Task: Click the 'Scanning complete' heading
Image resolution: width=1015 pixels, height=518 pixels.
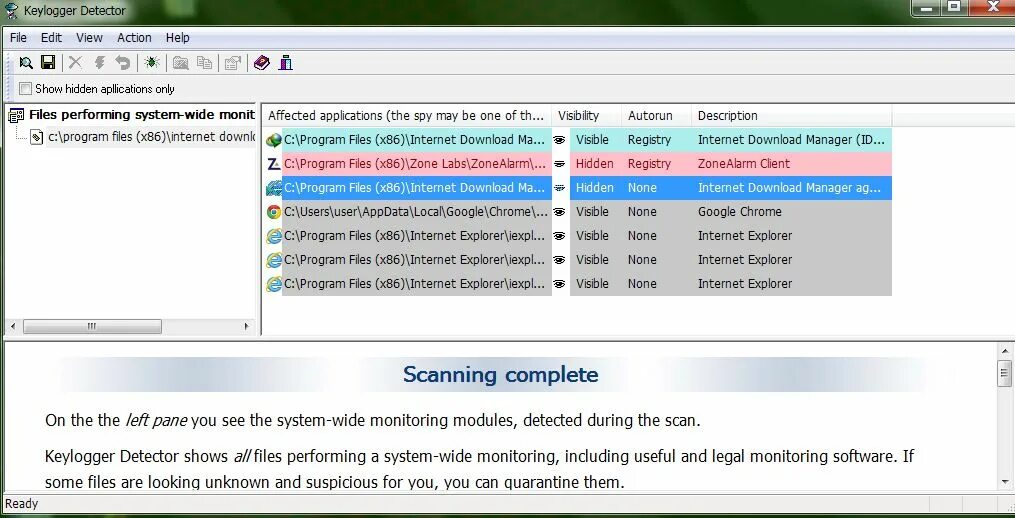Action: (500, 374)
